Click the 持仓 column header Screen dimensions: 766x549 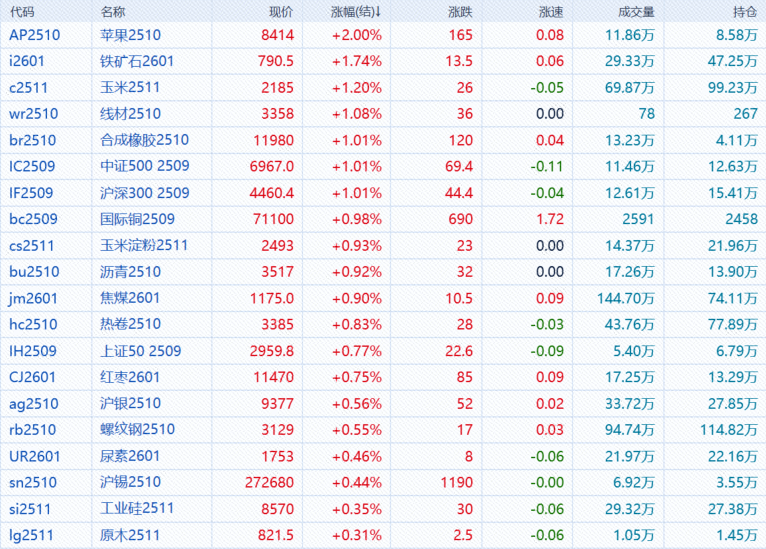click(744, 12)
